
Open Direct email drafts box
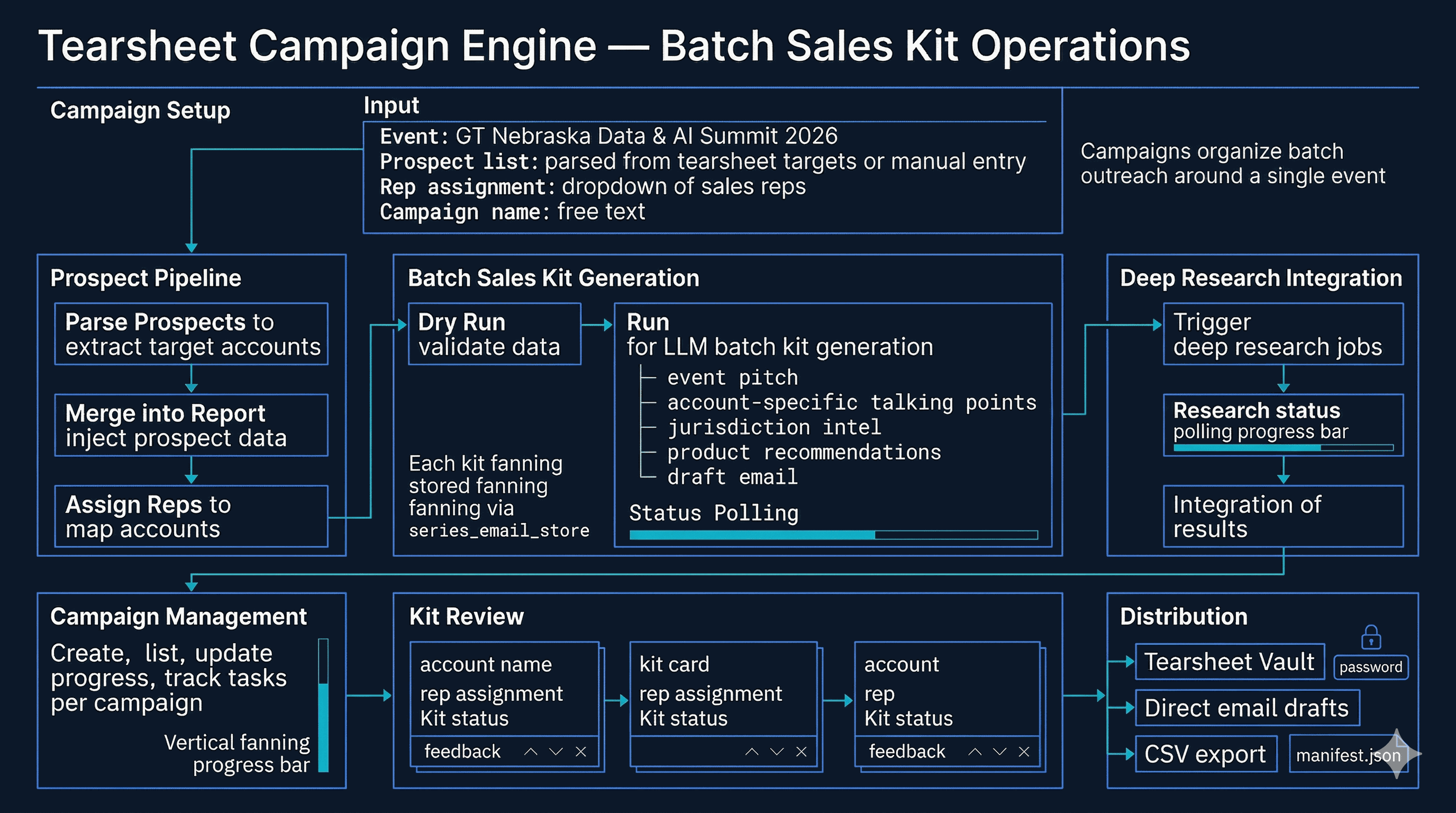(1248, 708)
